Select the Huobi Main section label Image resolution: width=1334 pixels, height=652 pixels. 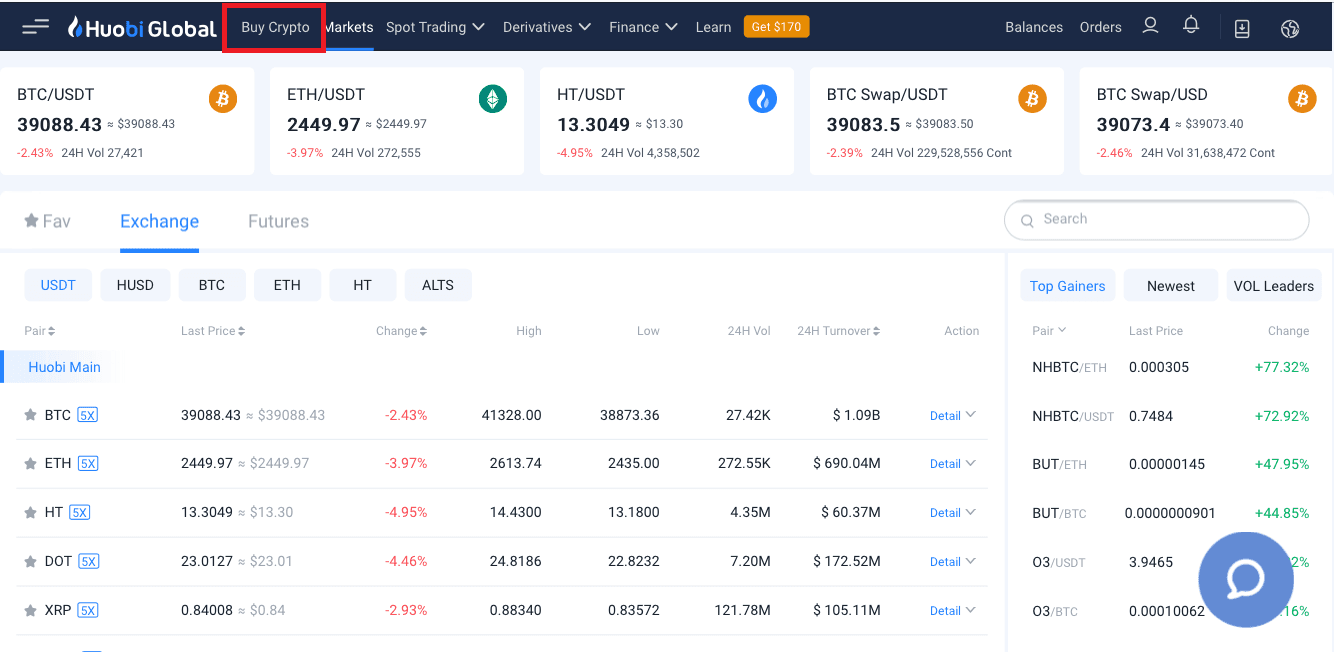(64, 367)
